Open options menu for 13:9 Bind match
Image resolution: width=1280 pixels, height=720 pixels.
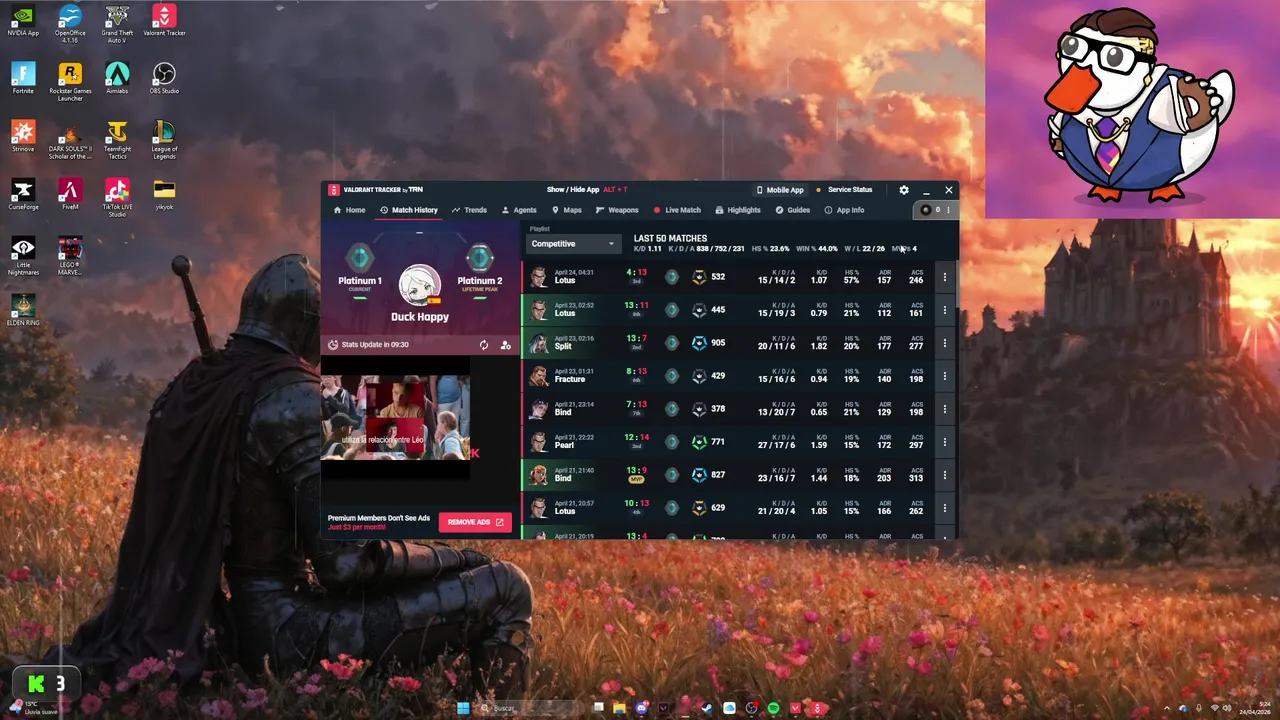(x=944, y=475)
